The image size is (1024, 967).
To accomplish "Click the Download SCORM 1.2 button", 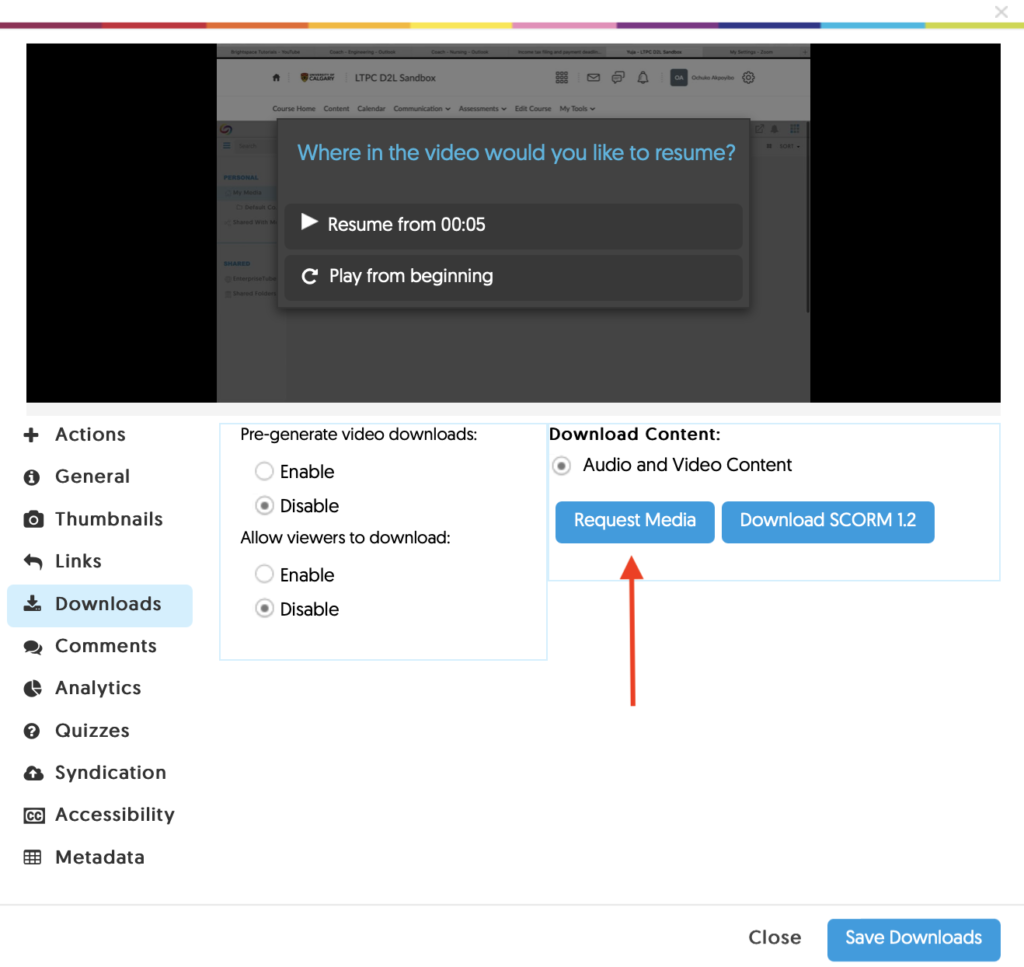I will point(828,522).
